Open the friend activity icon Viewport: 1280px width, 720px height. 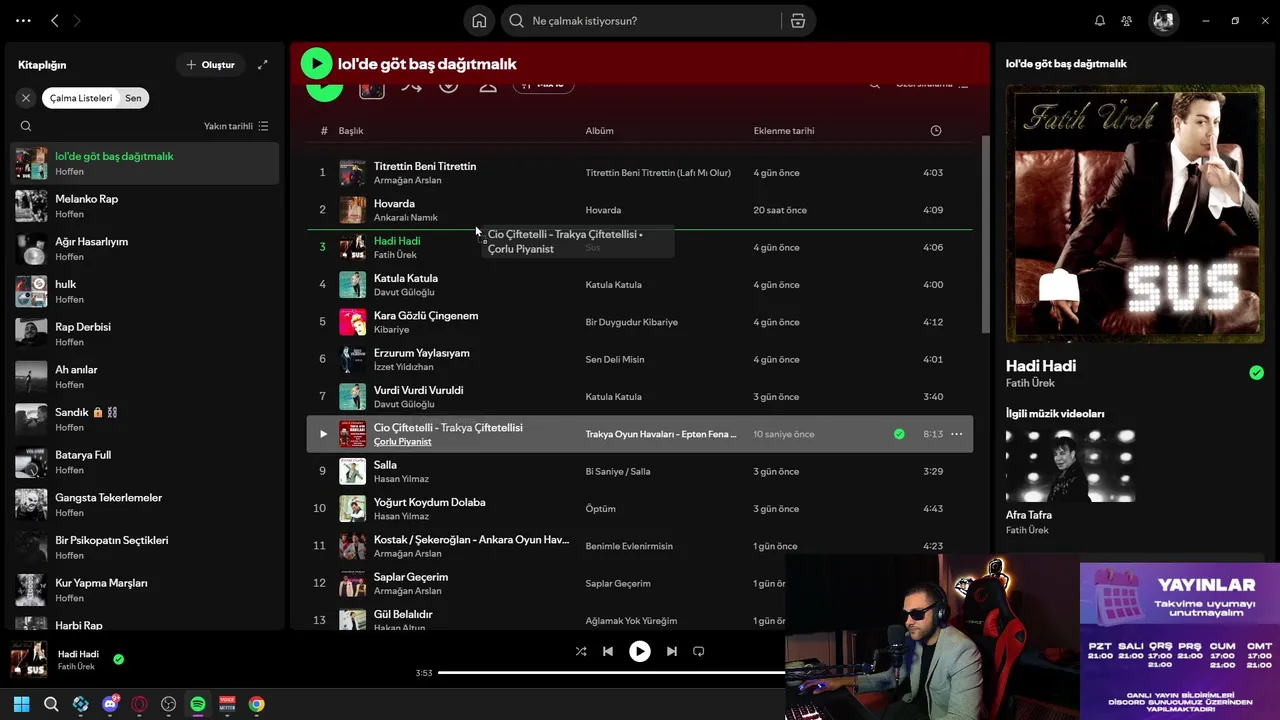[1127, 21]
